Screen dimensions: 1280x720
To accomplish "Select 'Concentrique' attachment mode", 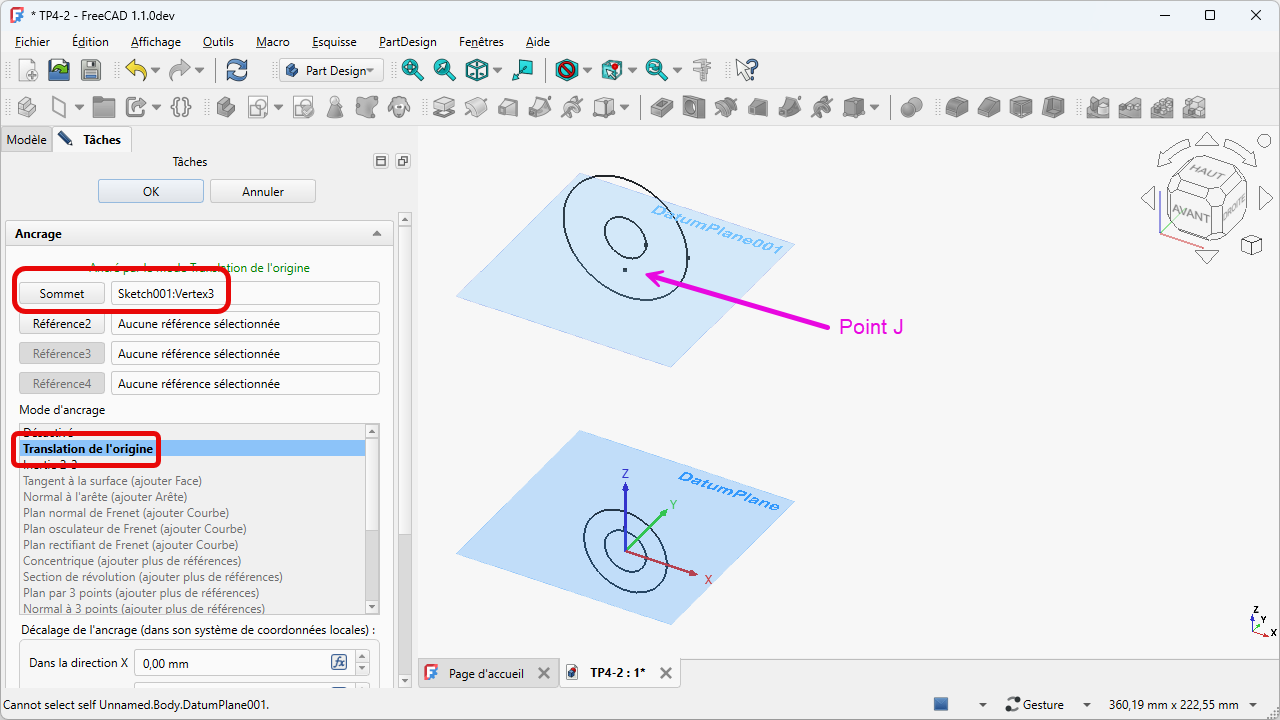I will point(132,561).
